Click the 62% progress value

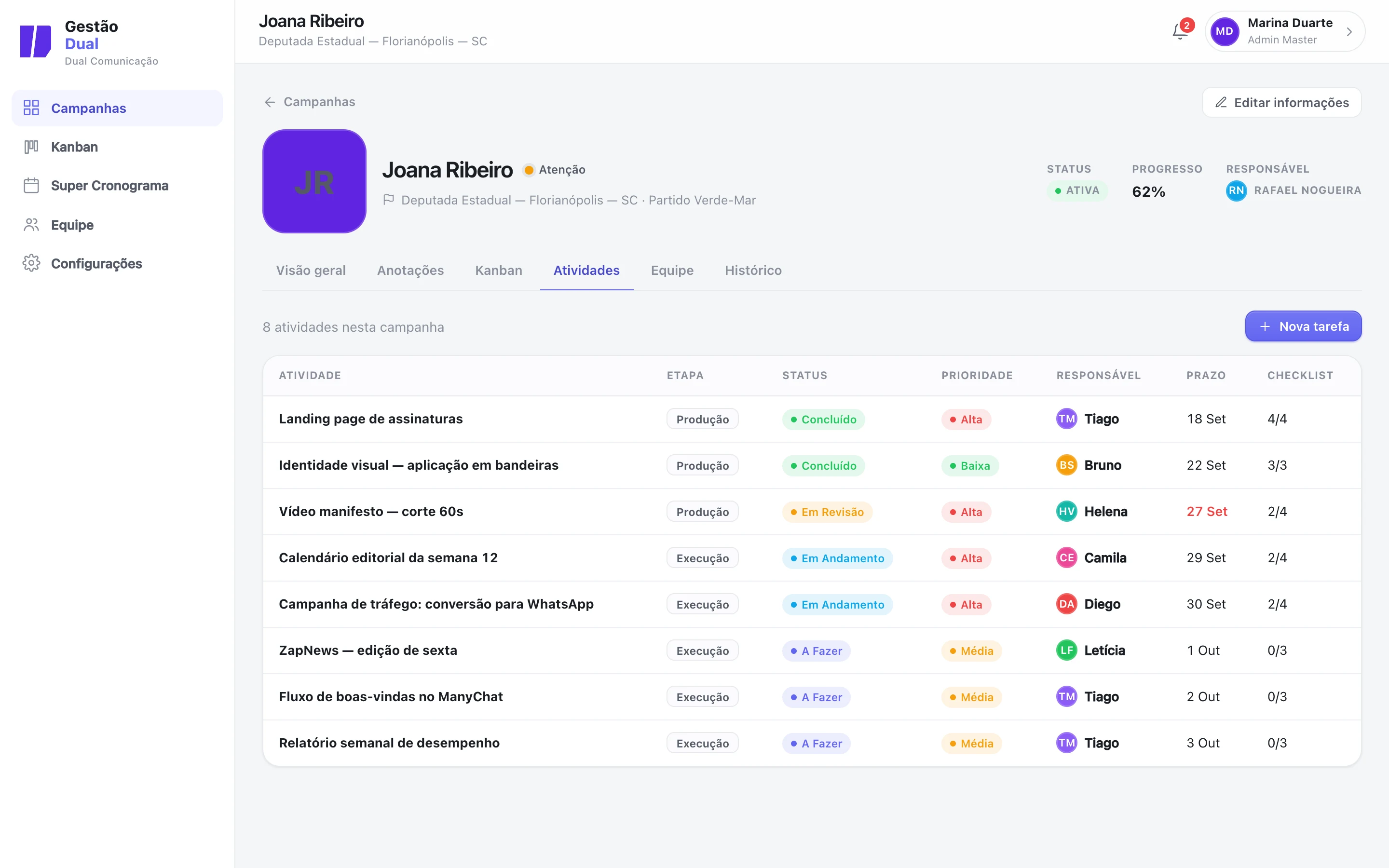(1148, 192)
